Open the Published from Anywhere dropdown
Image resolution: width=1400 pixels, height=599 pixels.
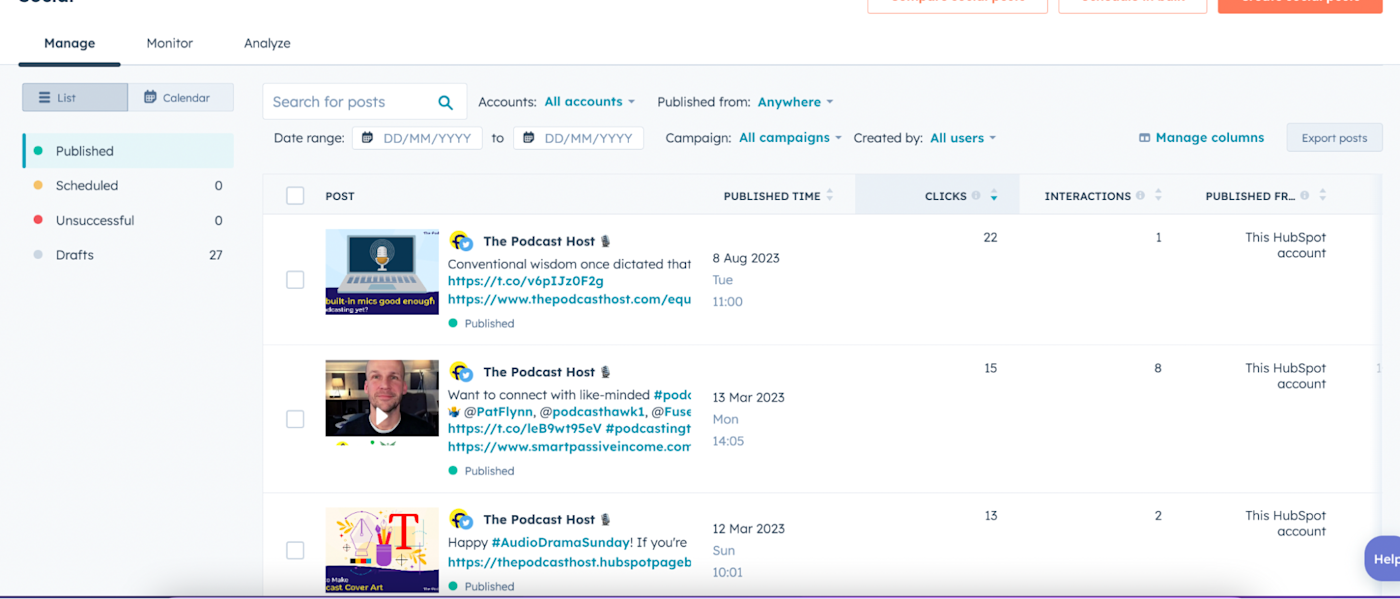(795, 102)
